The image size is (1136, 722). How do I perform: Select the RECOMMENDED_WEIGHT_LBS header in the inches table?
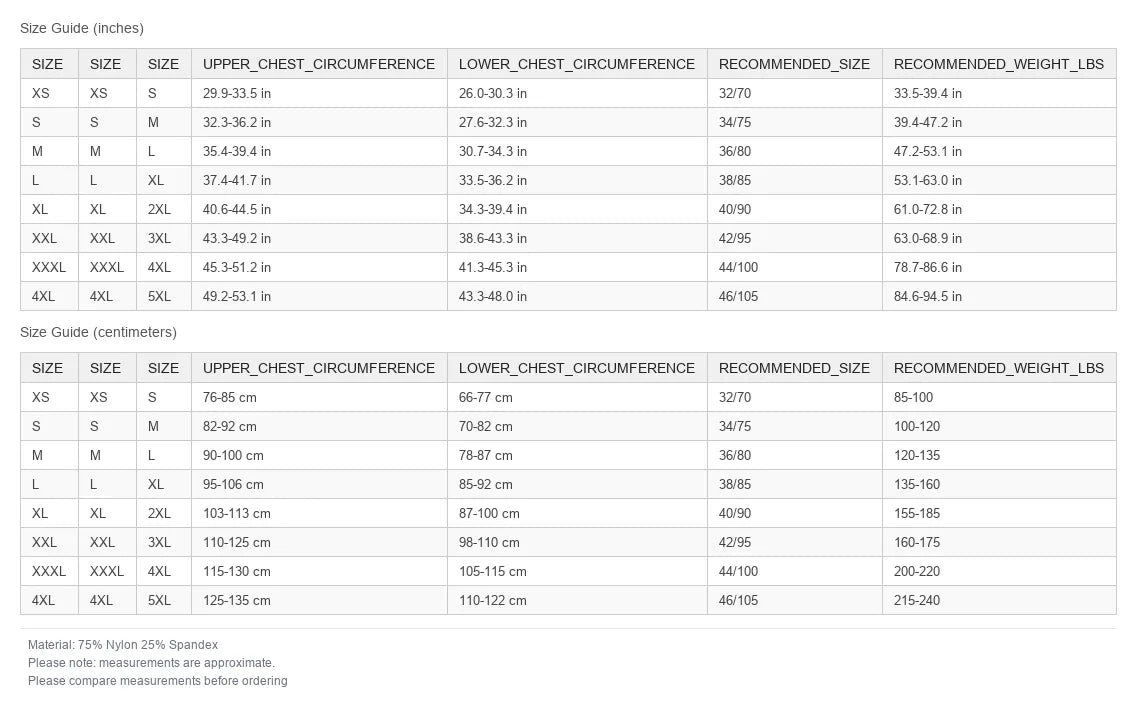999,64
